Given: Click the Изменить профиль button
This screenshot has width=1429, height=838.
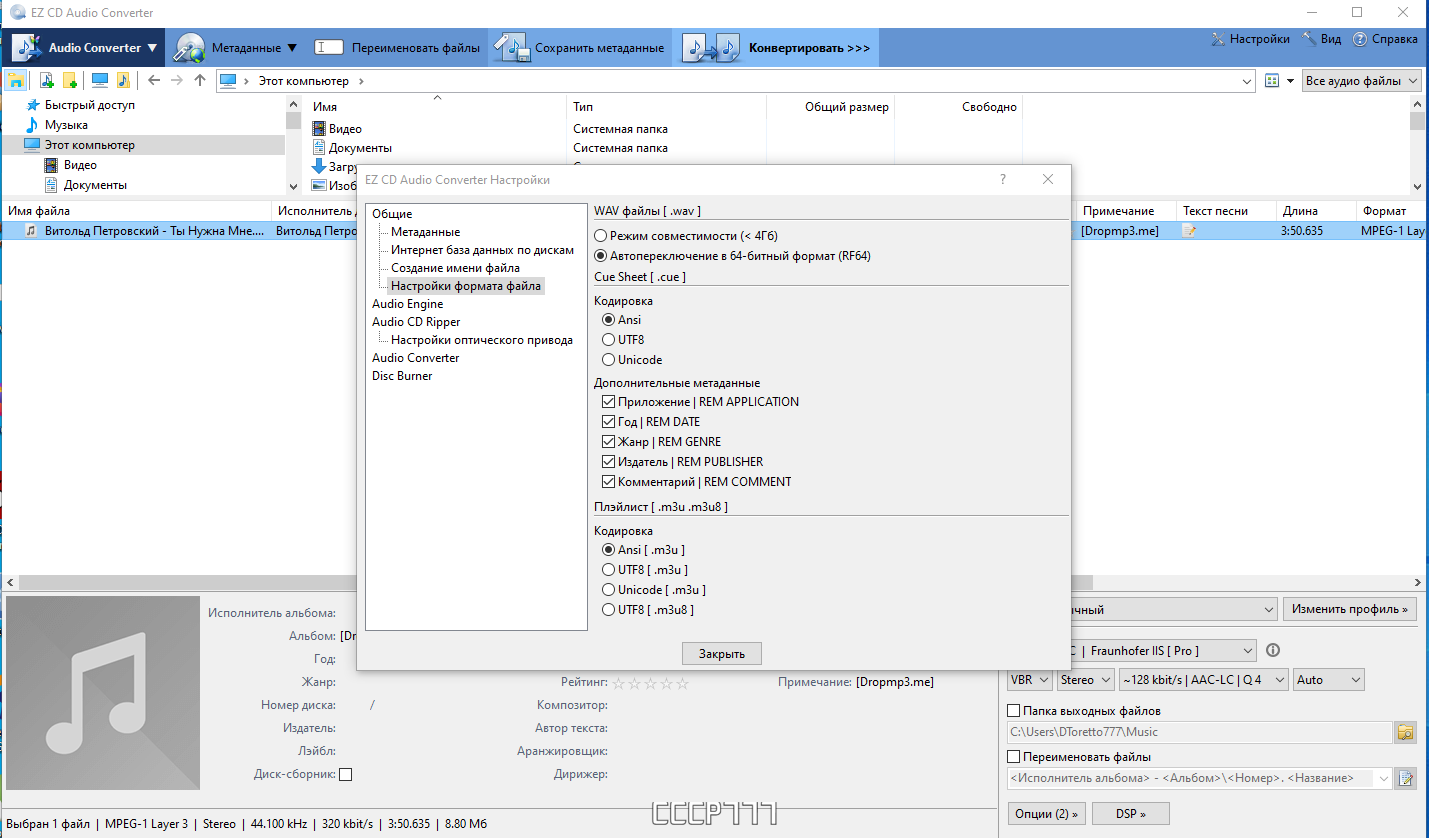Looking at the screenshot, I should (x=1350, y=609).
